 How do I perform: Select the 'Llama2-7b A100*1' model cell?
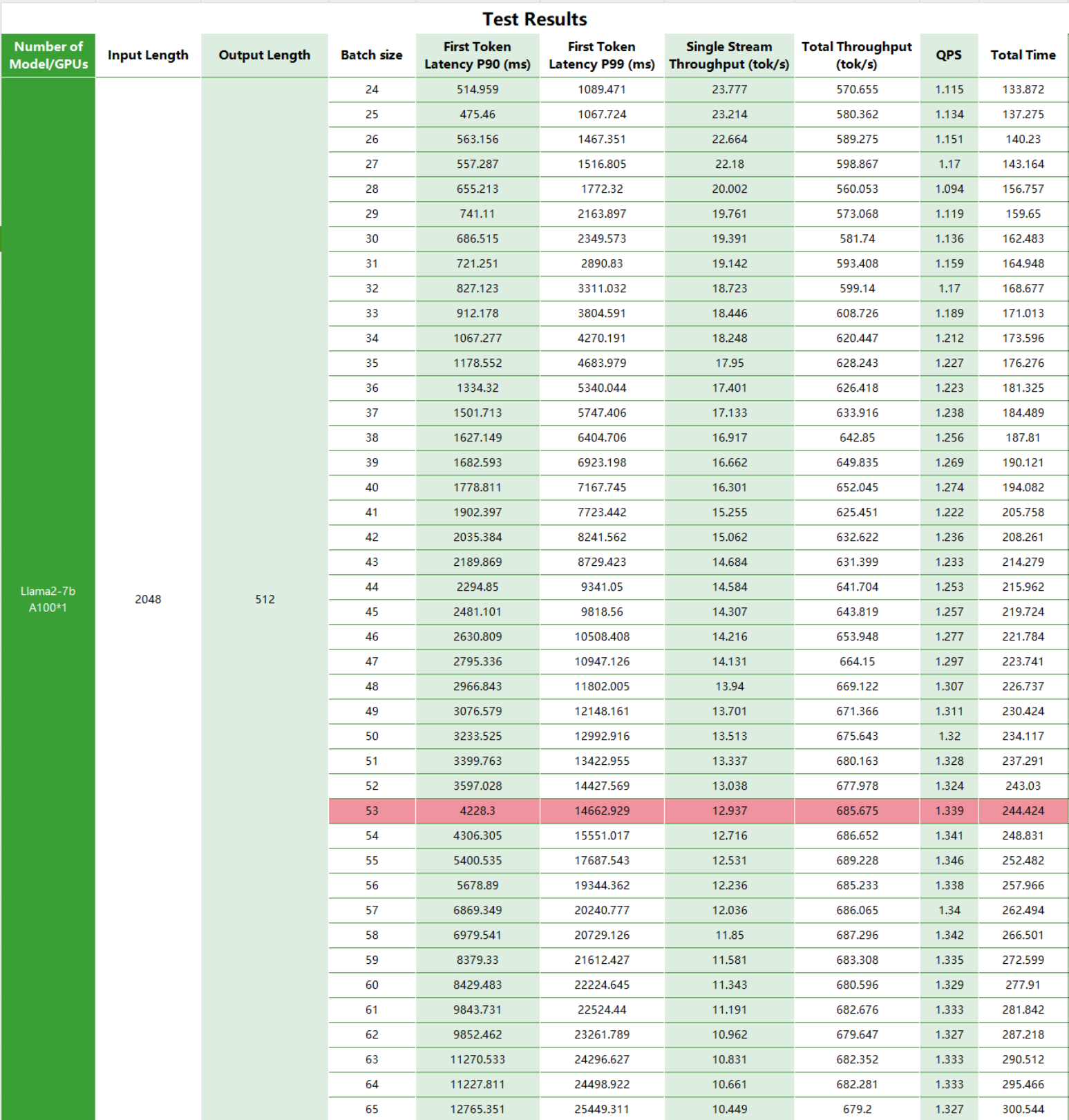tap(48, 599)
